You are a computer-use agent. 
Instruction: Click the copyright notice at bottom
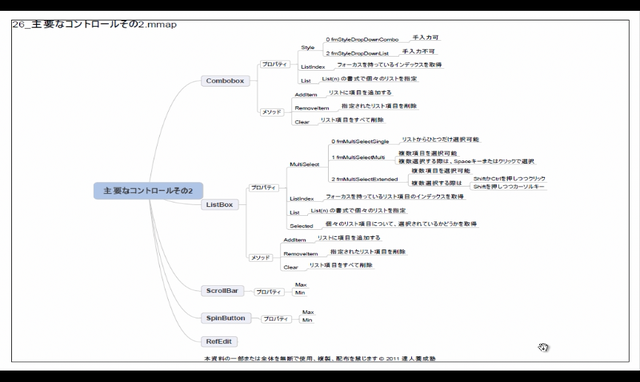[x=320, y=358]
